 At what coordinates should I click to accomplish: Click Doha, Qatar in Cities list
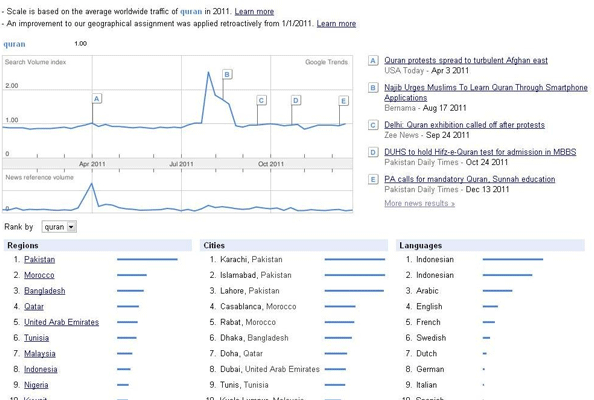(x=241, y=353)
